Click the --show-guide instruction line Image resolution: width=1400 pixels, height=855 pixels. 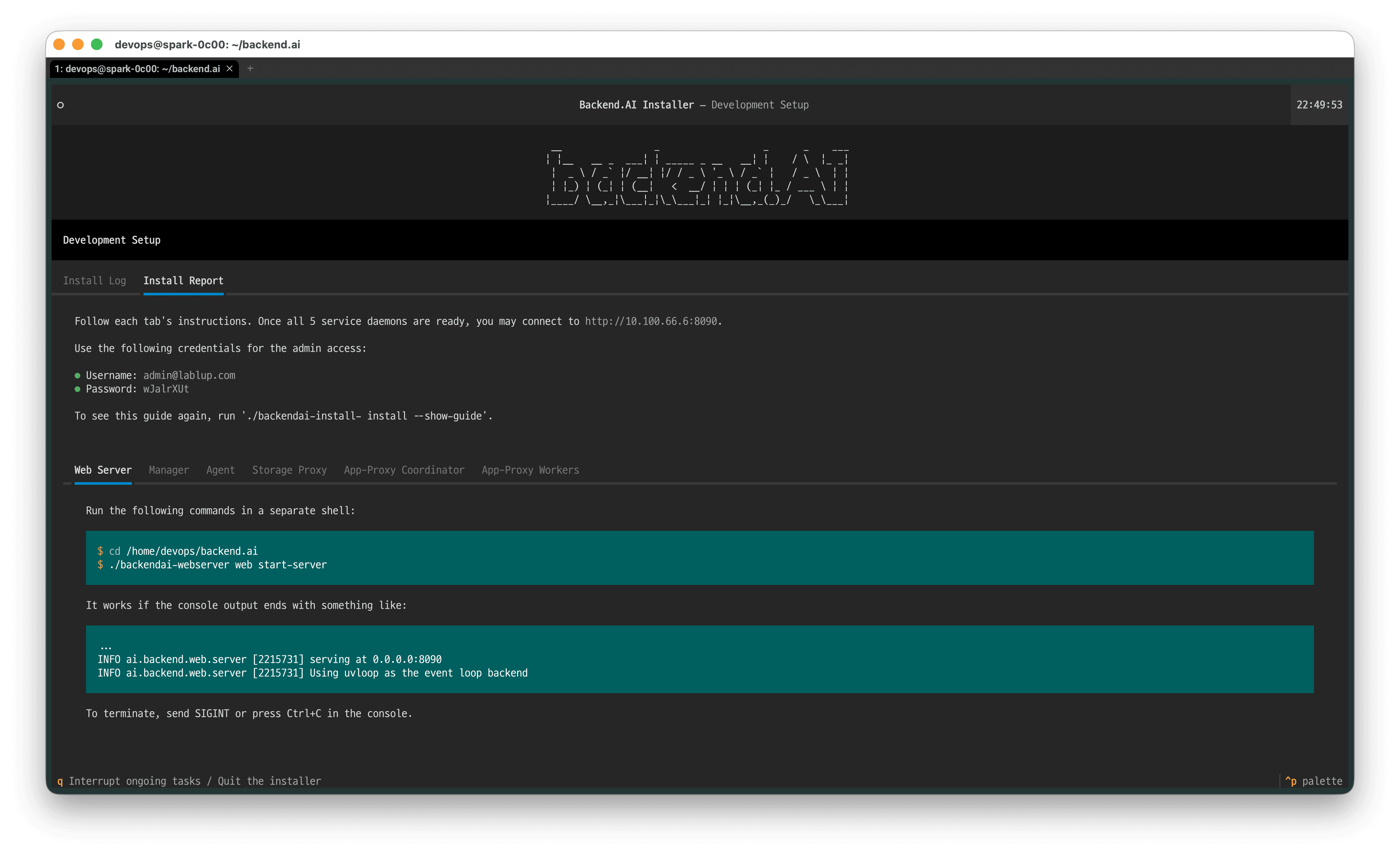284,416
